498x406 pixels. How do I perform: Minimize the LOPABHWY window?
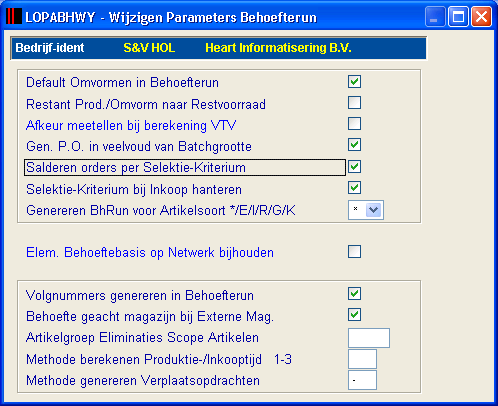click(435, 16)
